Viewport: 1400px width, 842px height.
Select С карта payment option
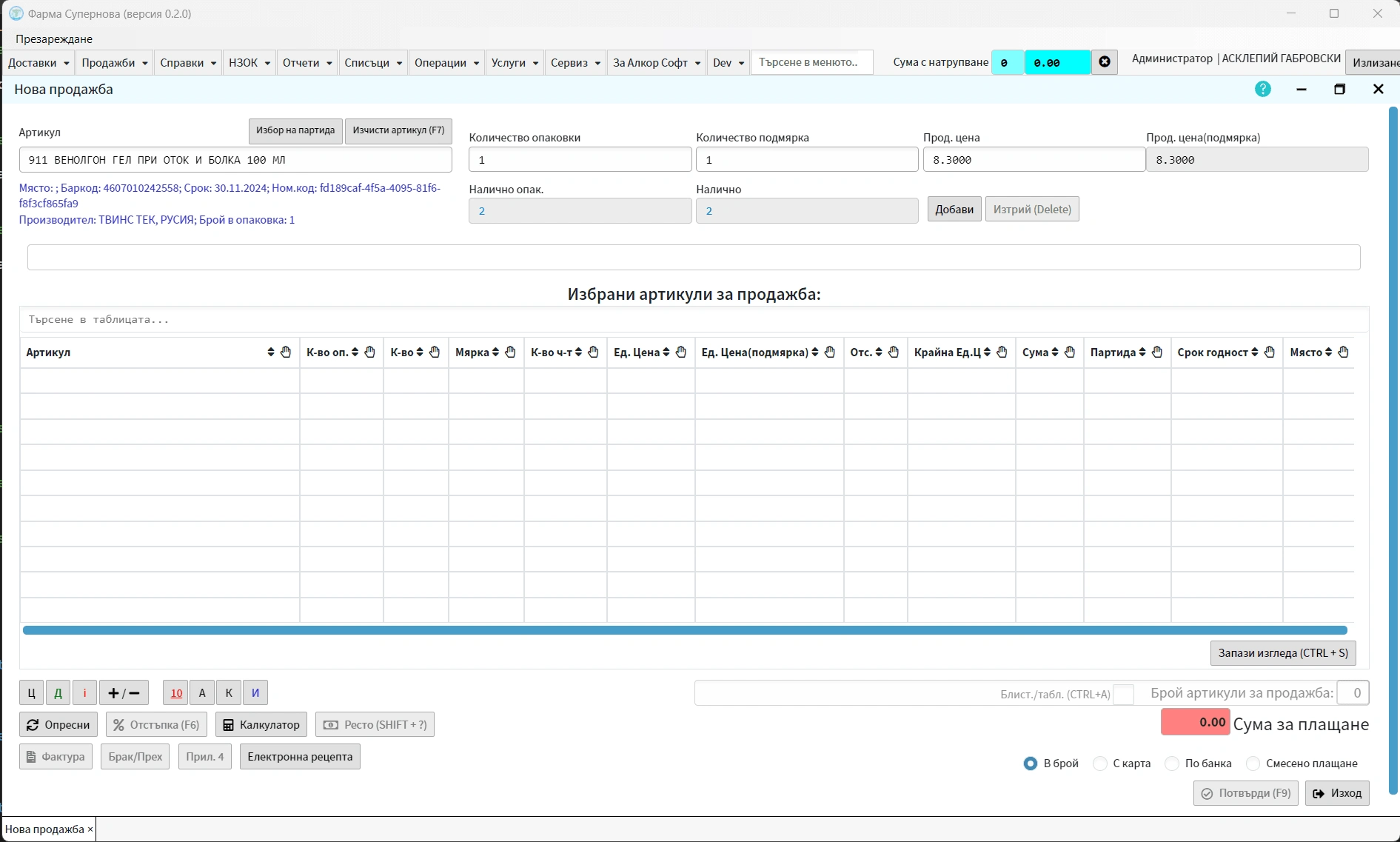(x=1100, y=764)
